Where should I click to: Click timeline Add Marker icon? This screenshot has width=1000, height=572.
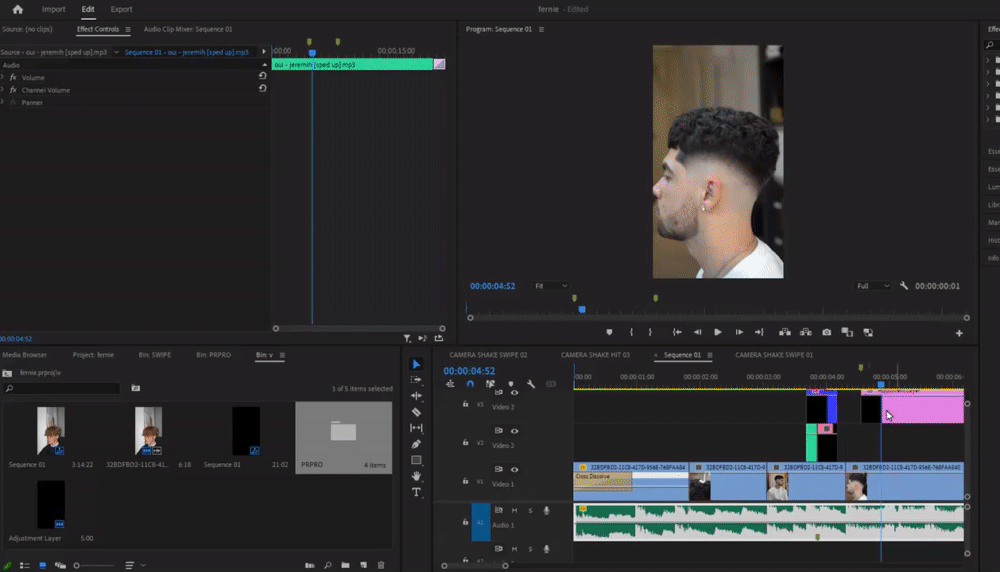tap(511, 384)
